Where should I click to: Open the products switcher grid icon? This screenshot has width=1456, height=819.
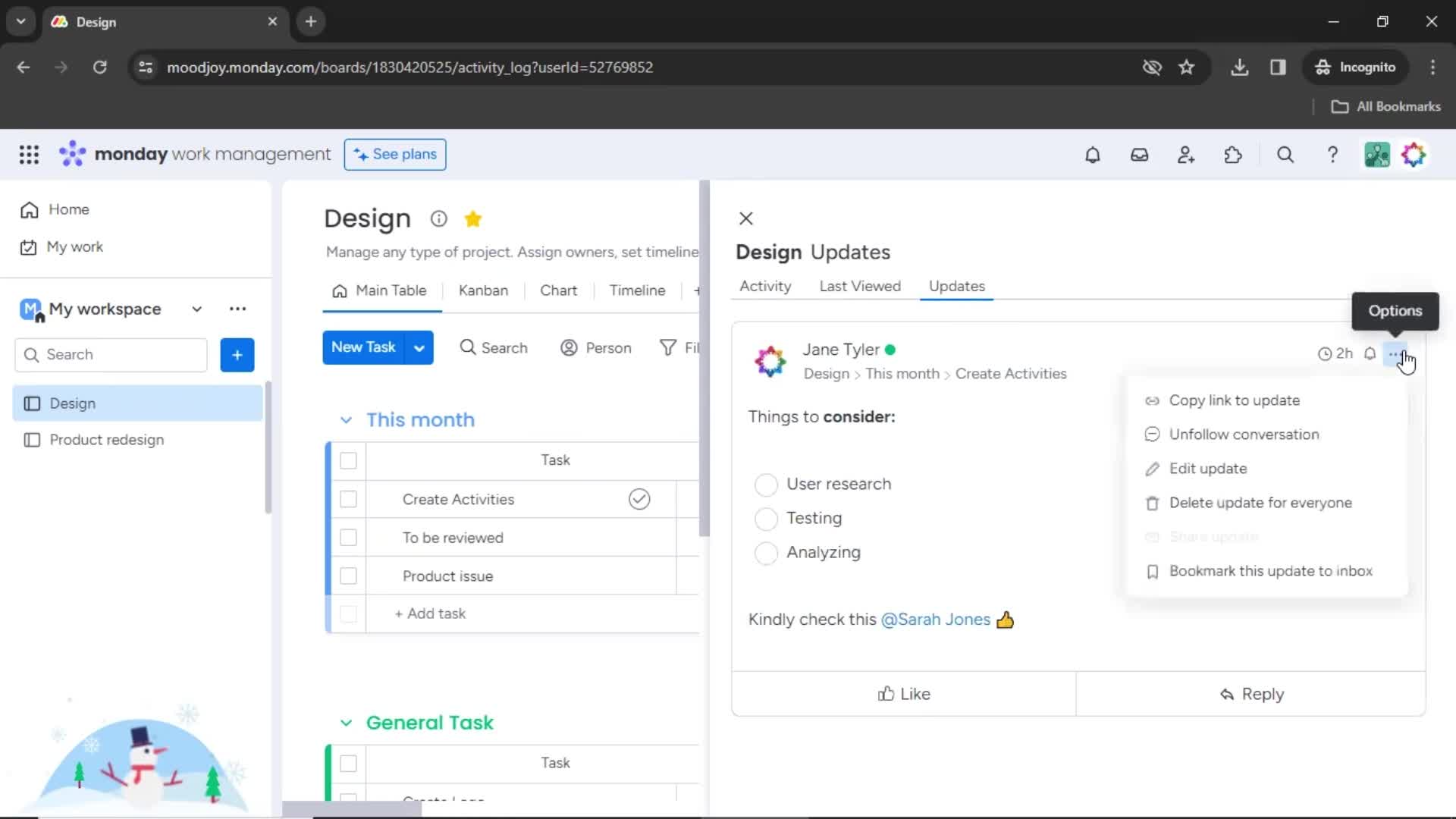tap(29, 155)
